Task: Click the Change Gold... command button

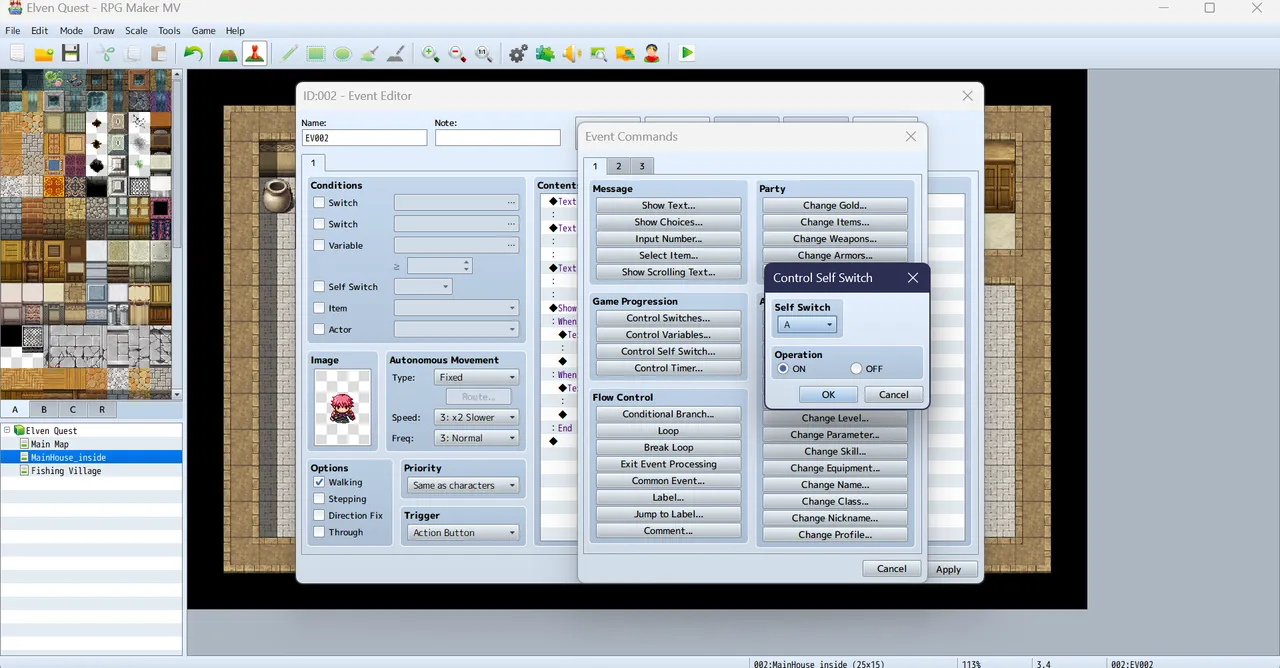Action: (x=834, y=205)
